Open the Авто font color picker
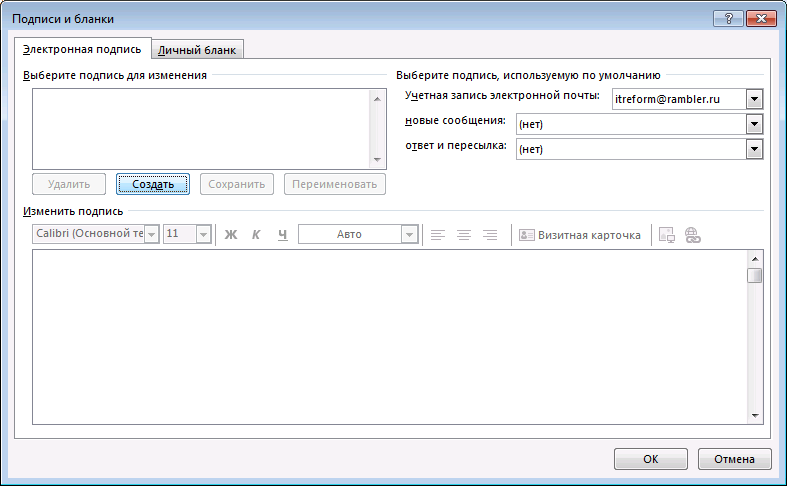The image size is (787, 486). click(x=410, y=234)
